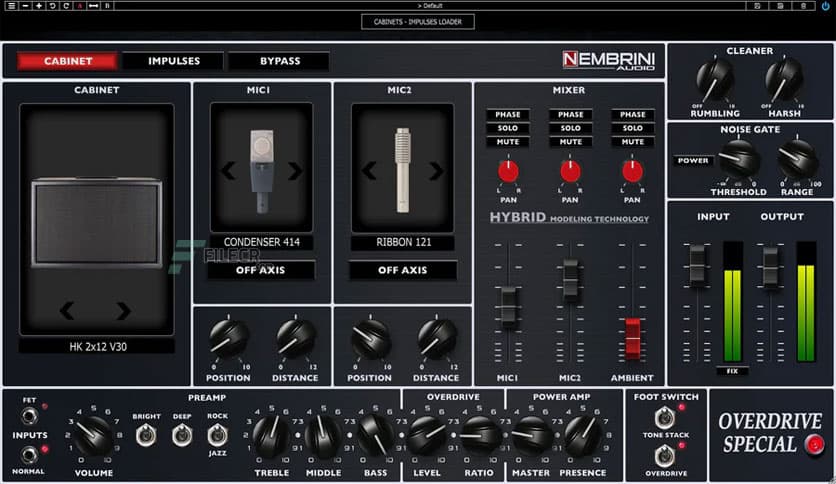Image resolution: width=836 pixels, height=484 pixels.
Task: Switch to the IMPULSES tab
Action: (174, 61)
